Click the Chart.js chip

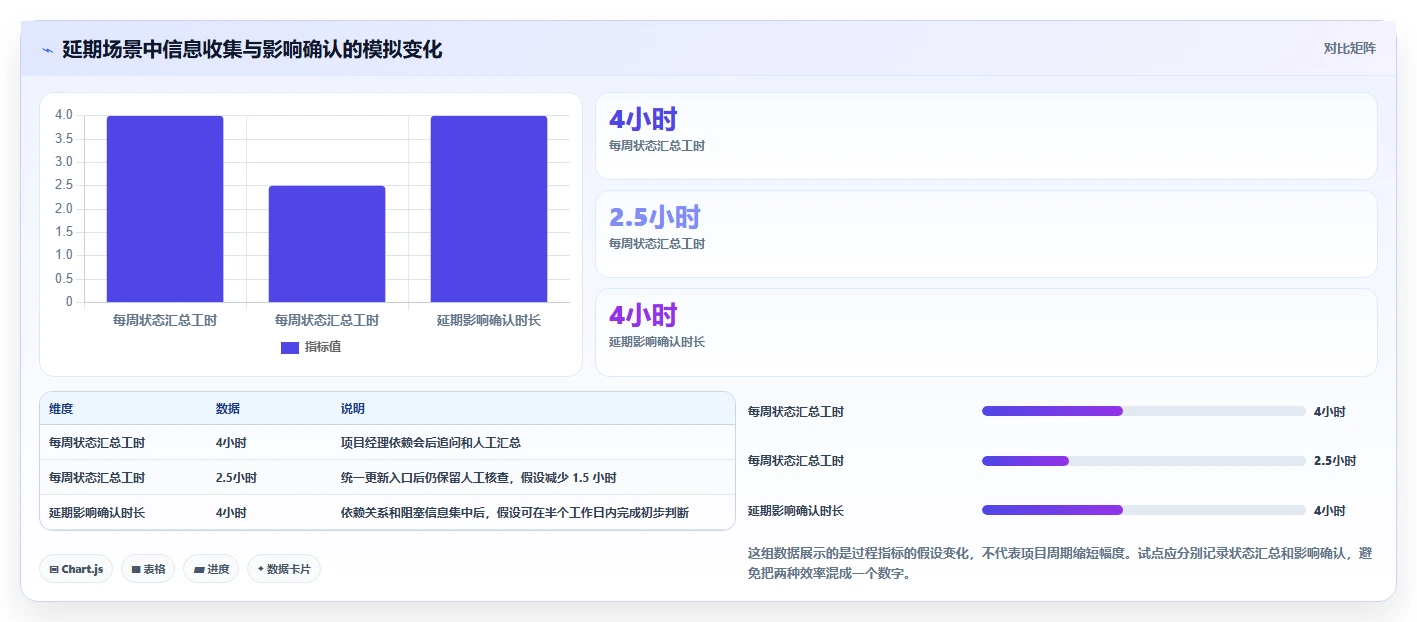(76, 569)
